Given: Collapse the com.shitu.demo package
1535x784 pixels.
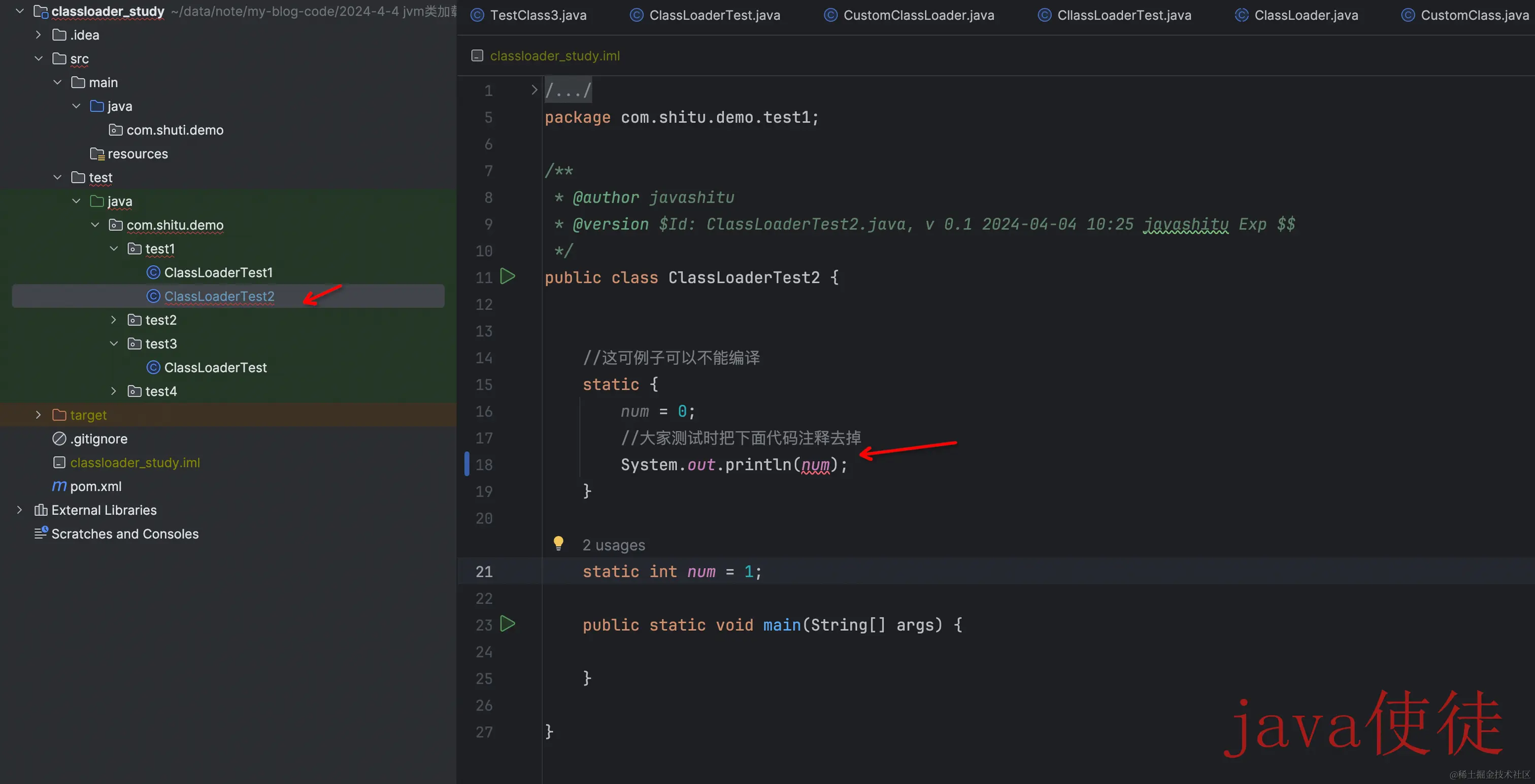Looking at the screenshot, I should coord(95,225).
